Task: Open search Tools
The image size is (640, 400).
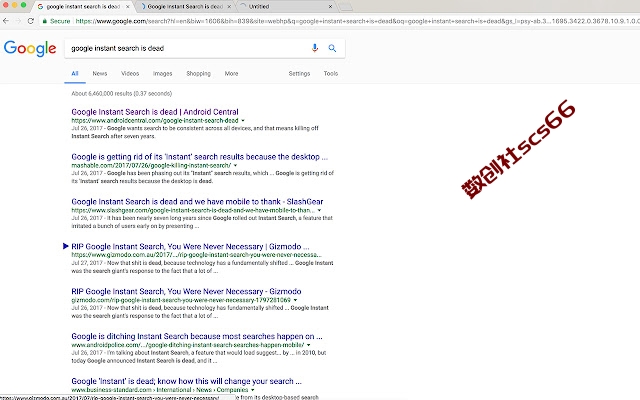Action: tap(331, 73)
